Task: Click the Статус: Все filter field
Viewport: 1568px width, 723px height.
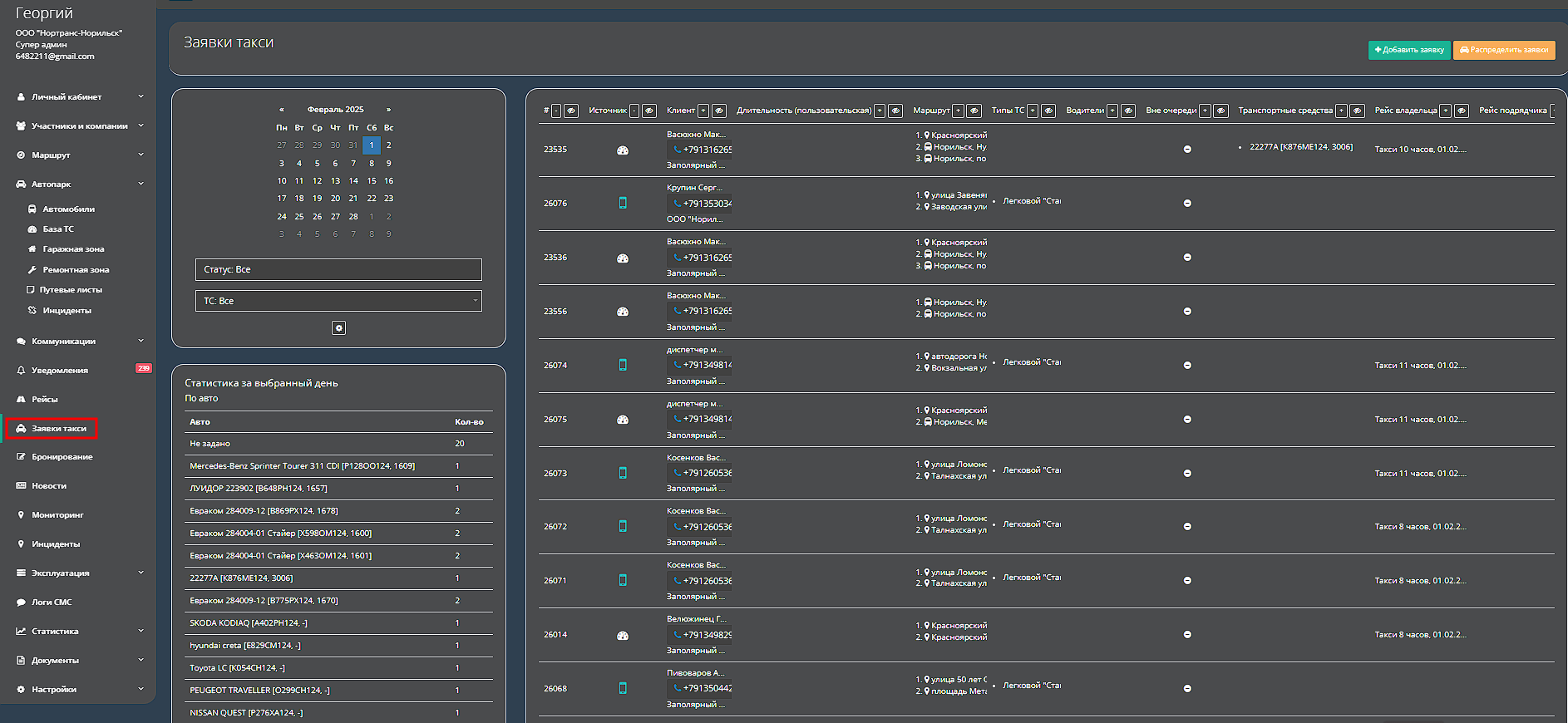Action: pos(338,269)
